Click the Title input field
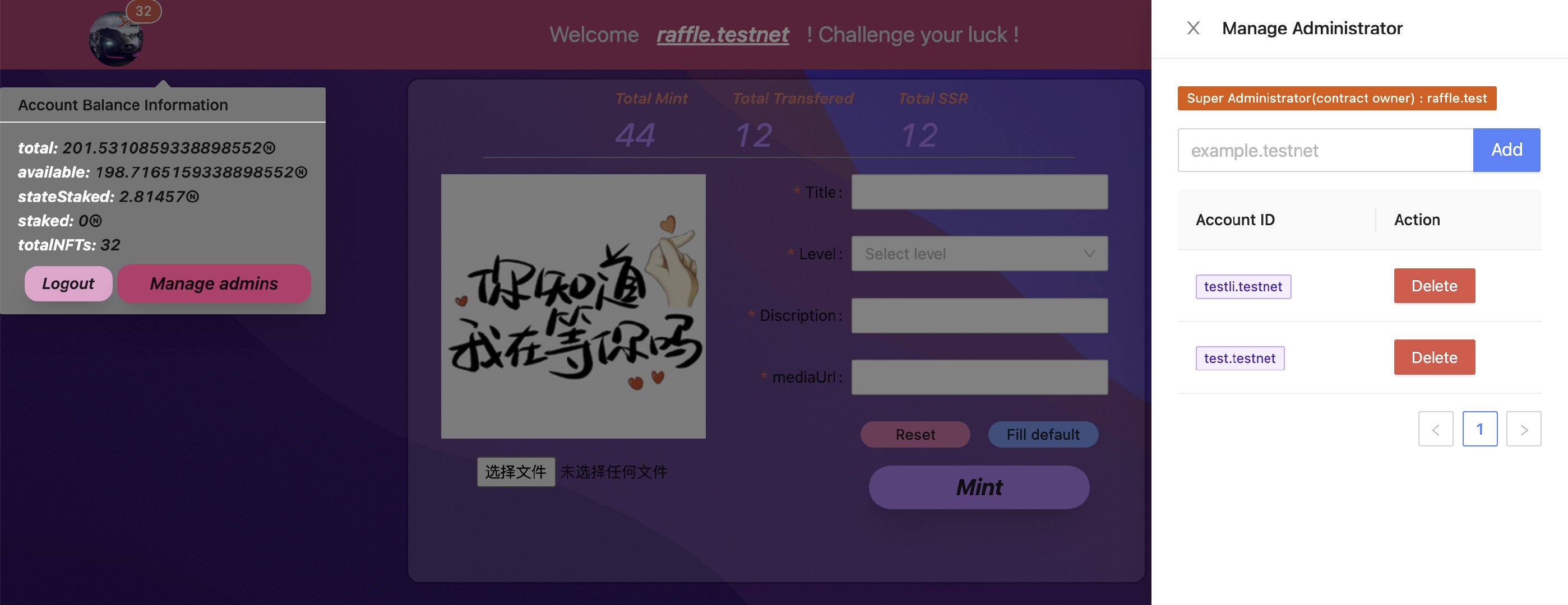The image size is (1568, 605). (x=979, y=192)
